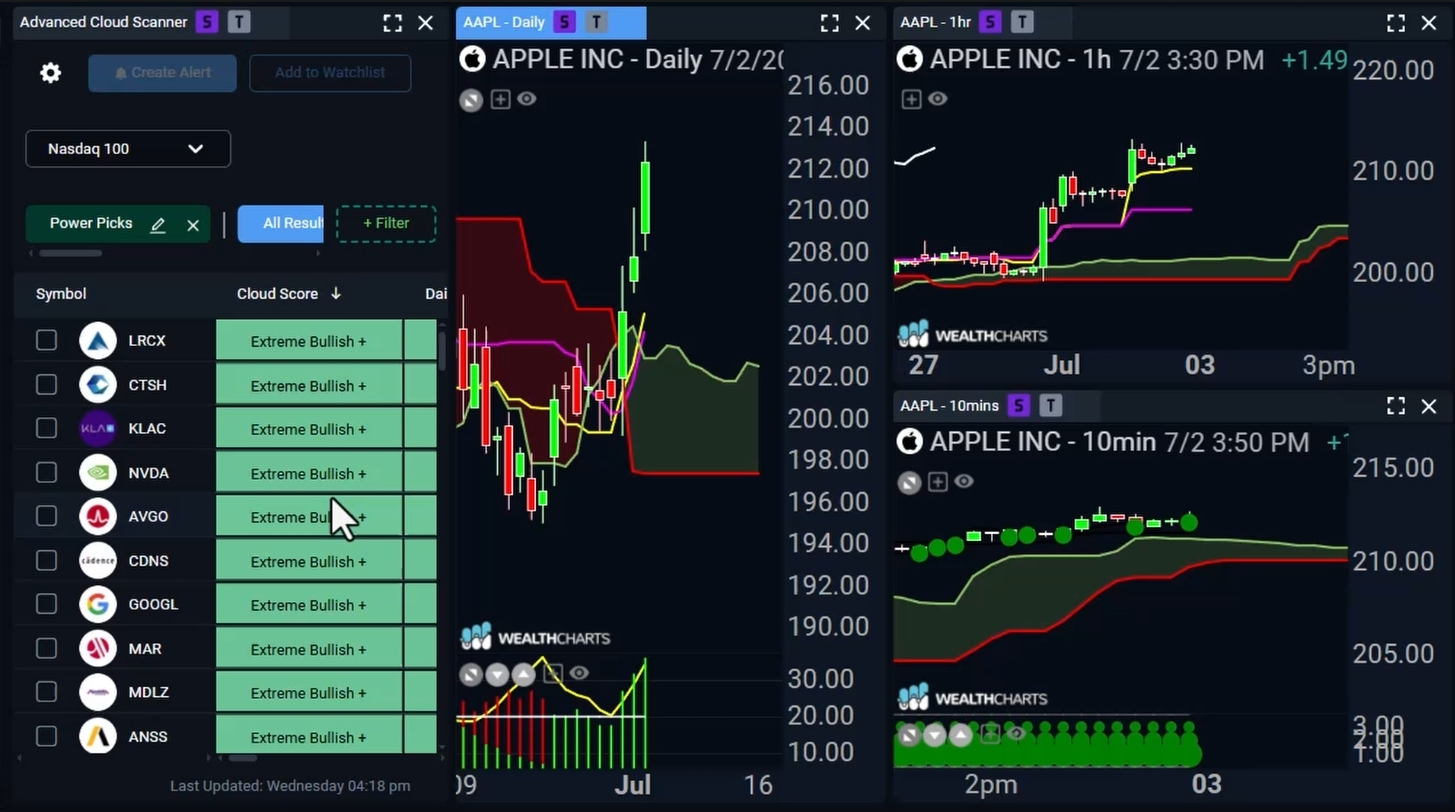
Task: Click the + Filter button
Action: [x=386, y=224]
